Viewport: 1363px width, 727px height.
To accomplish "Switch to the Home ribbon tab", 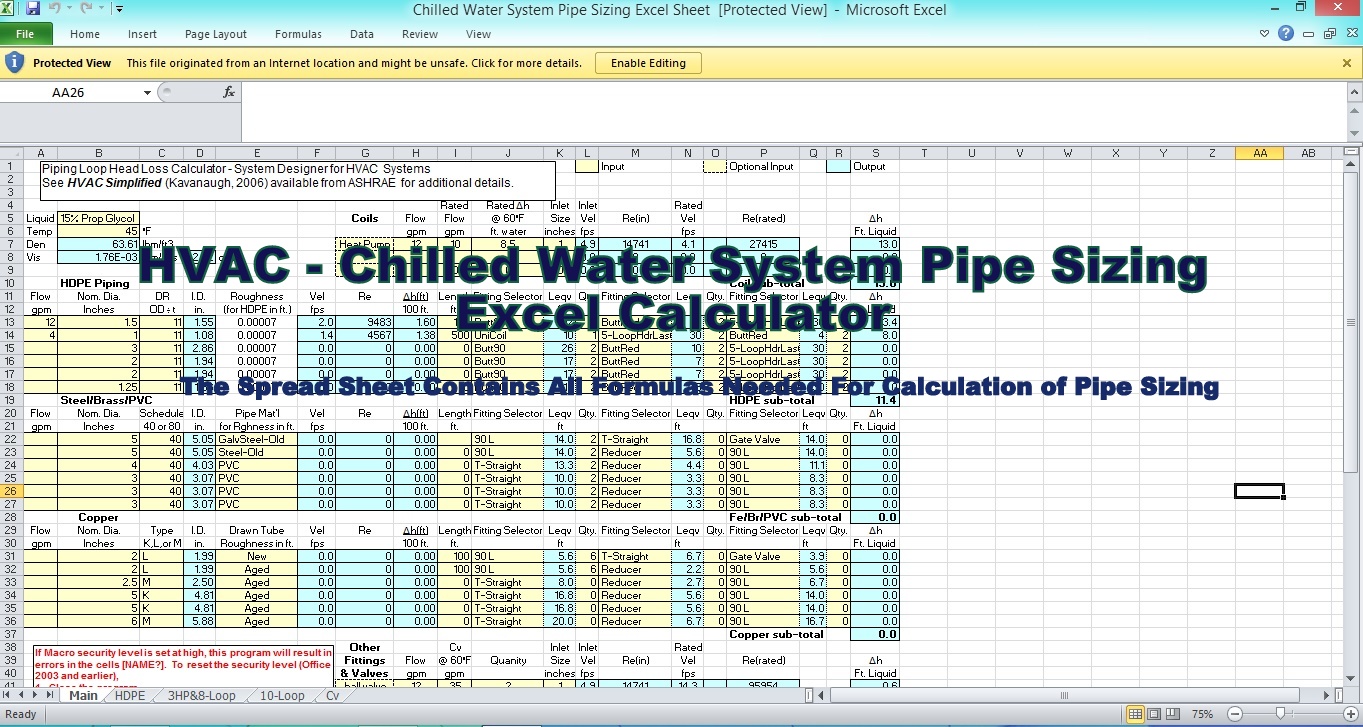I will [x=85, y=34].
